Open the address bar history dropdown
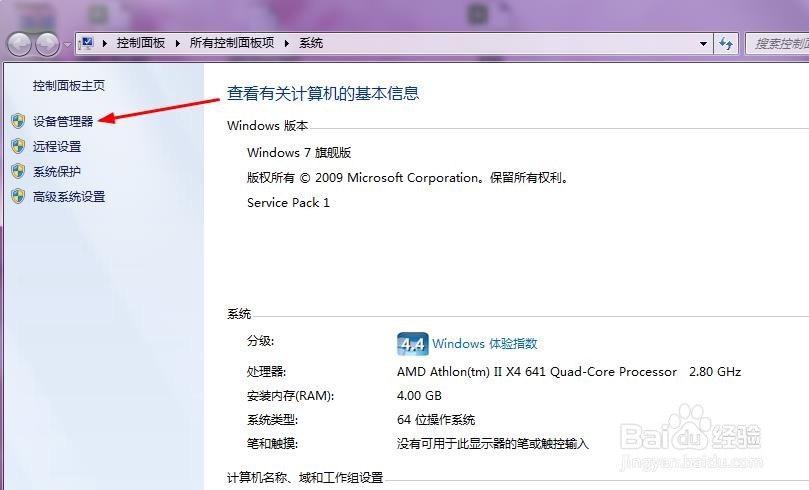This screenshot has height=490, width=809. (703, 44)
